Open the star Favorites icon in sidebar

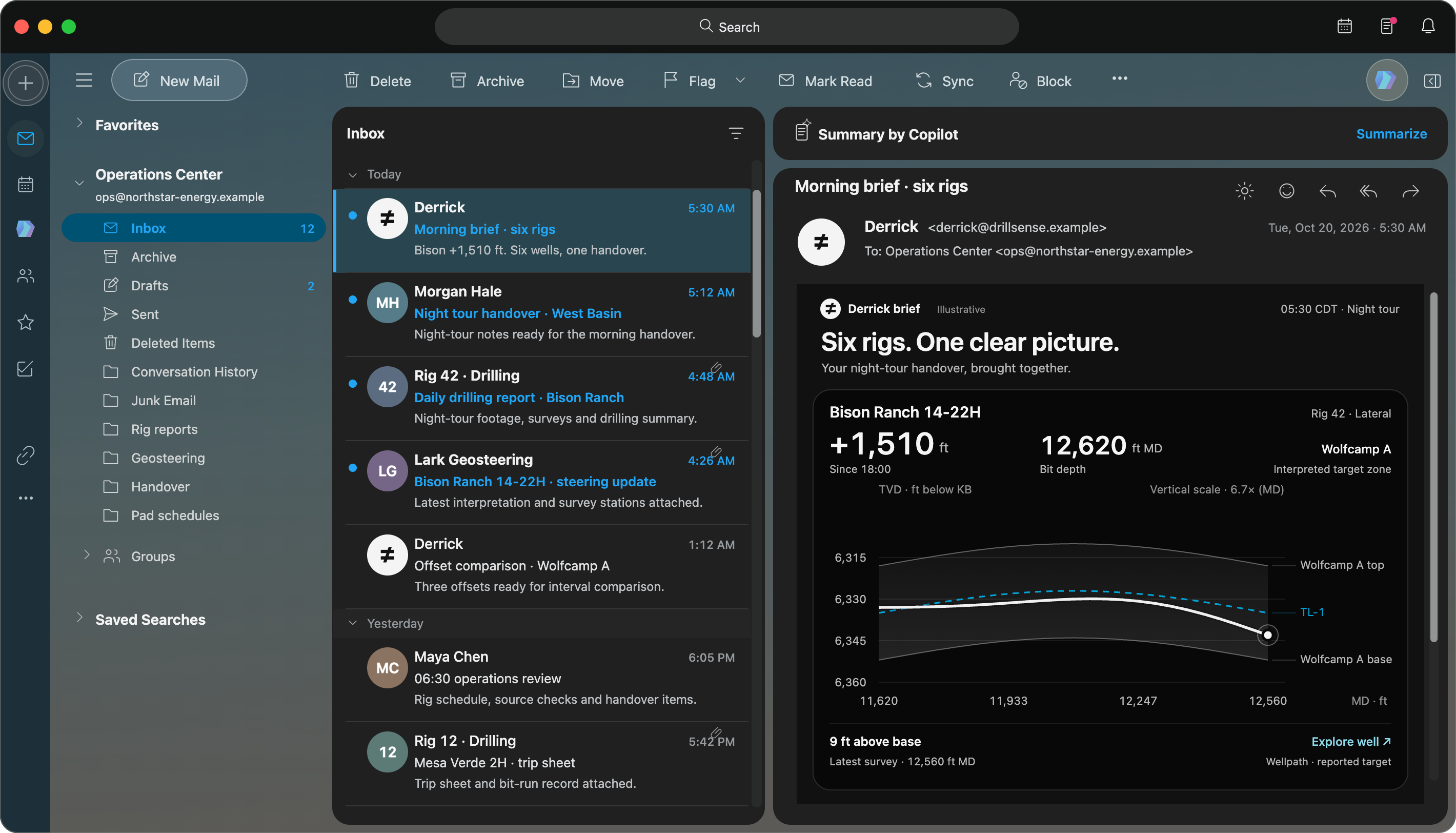pyautogui.click(x=25, y=322)
